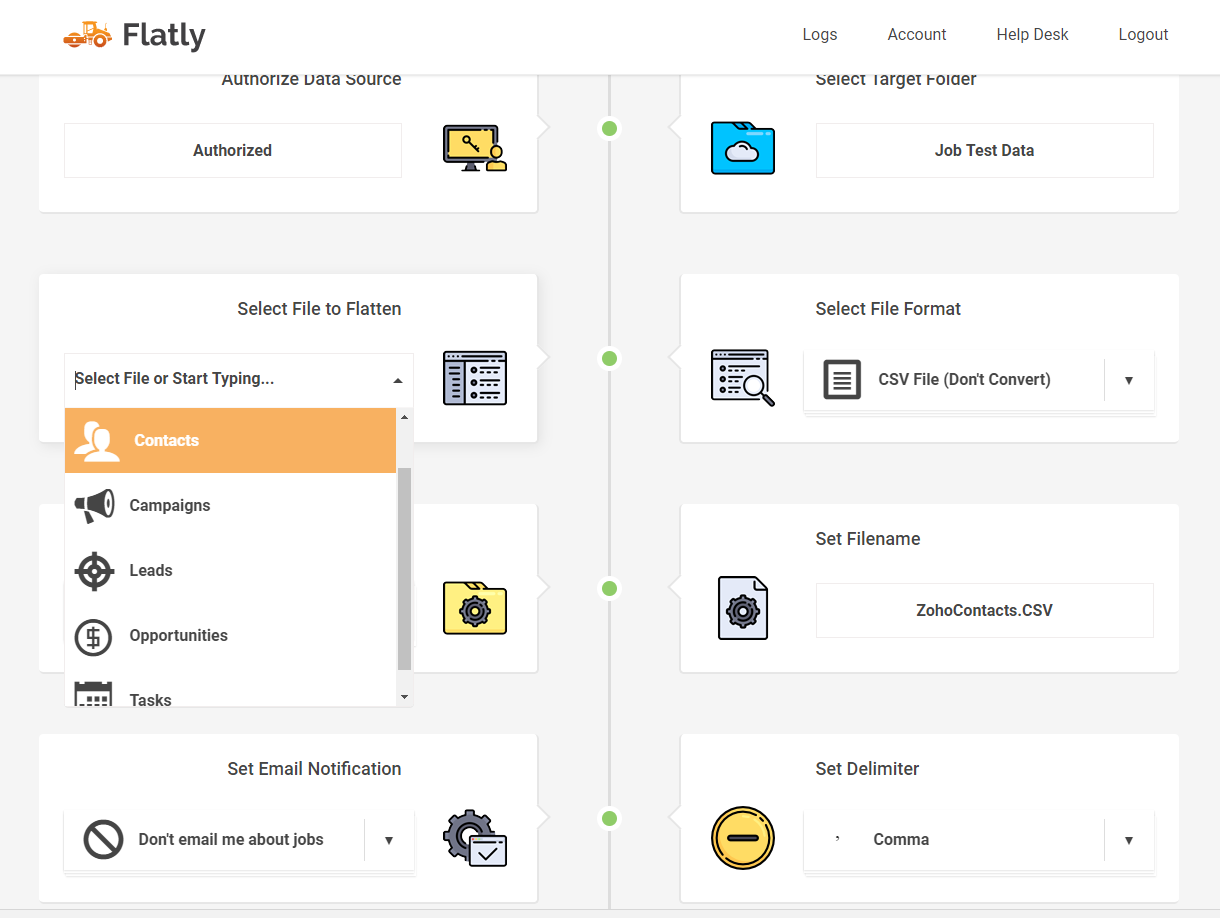Click the blue cloud folder icon
Viewport: 1220px width, 918px height.
[742, 148]
